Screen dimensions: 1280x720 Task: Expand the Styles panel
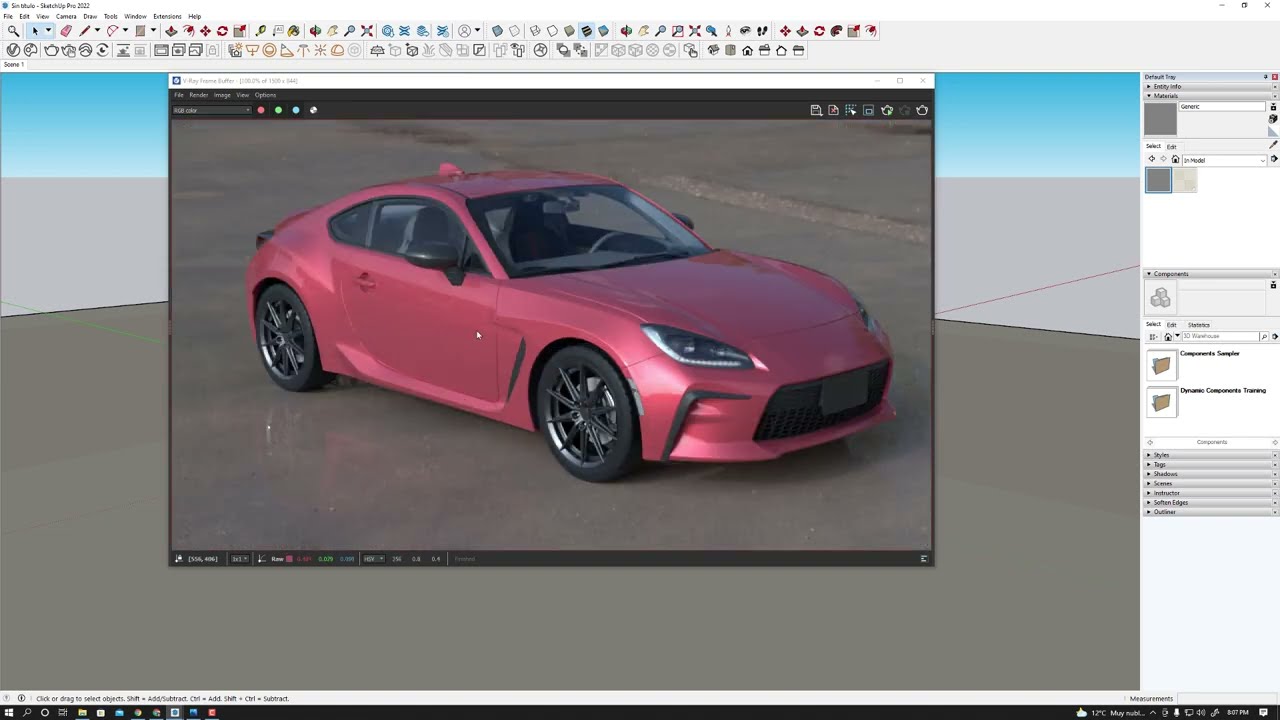click(1211, 455)
